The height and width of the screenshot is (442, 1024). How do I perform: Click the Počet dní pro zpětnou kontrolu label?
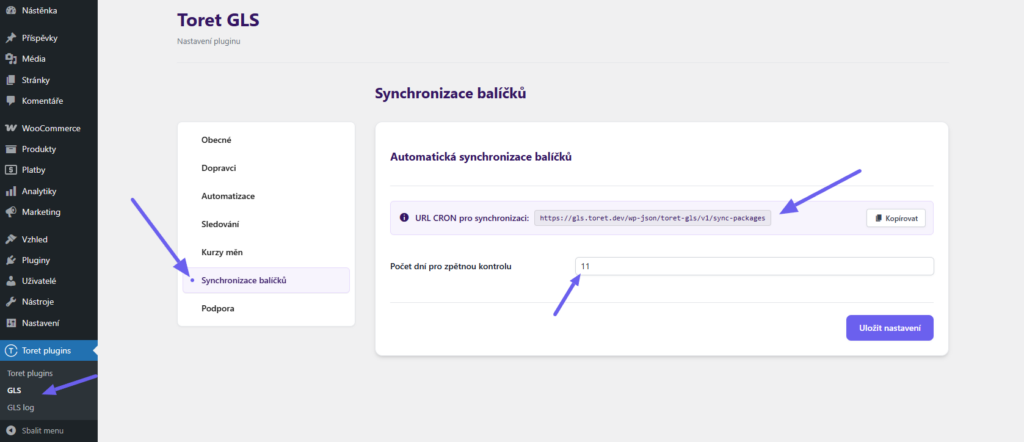451,266
